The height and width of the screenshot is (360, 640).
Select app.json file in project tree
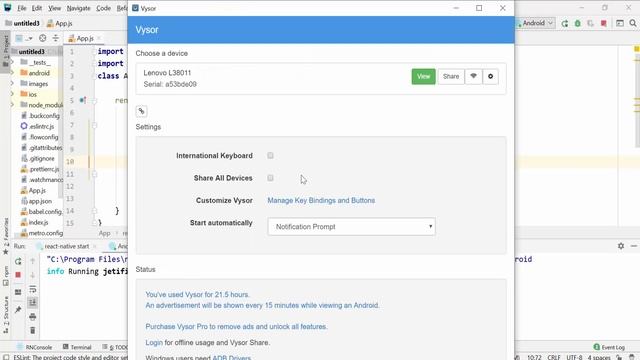coord(36,201)
